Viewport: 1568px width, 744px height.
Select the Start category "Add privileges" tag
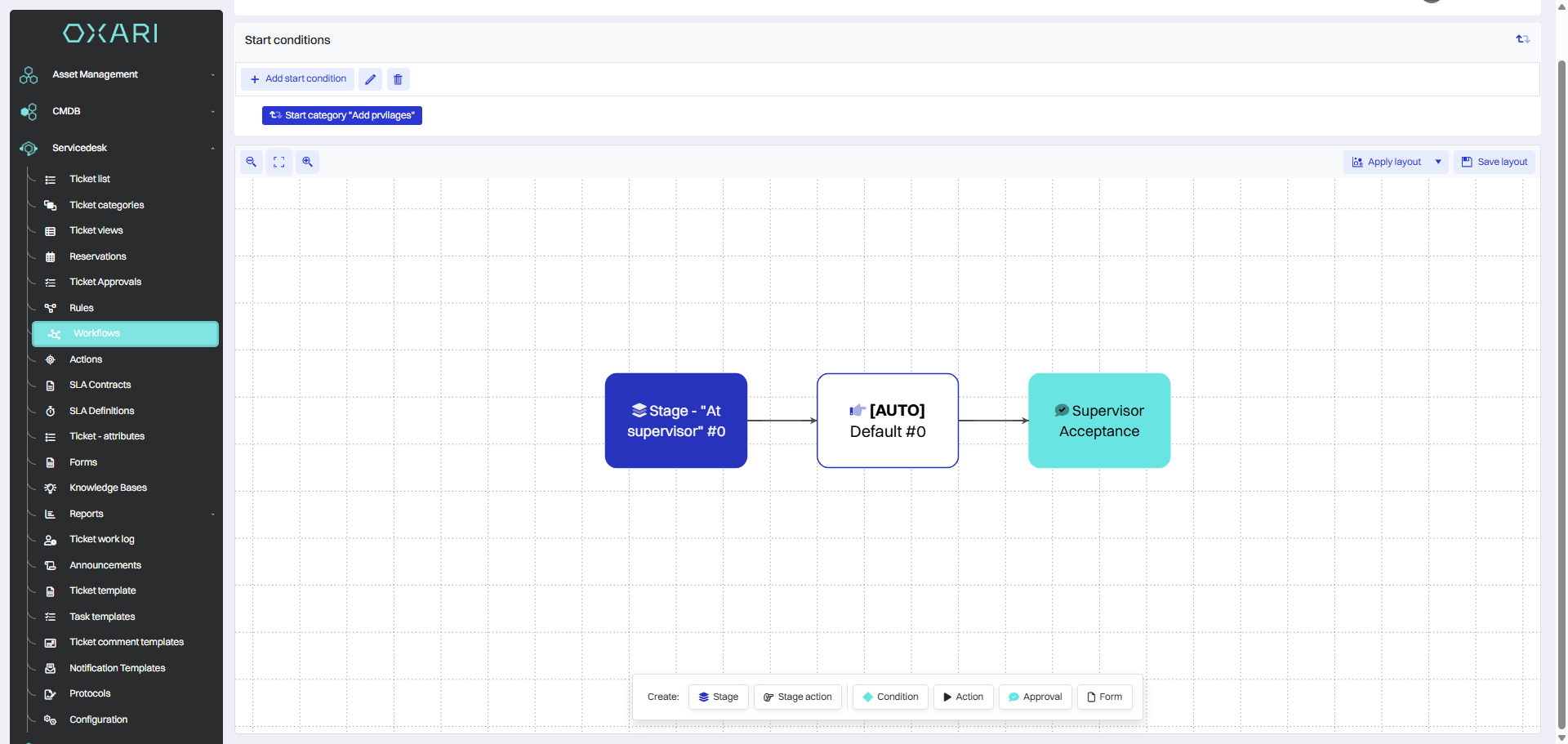click(342, 115)
